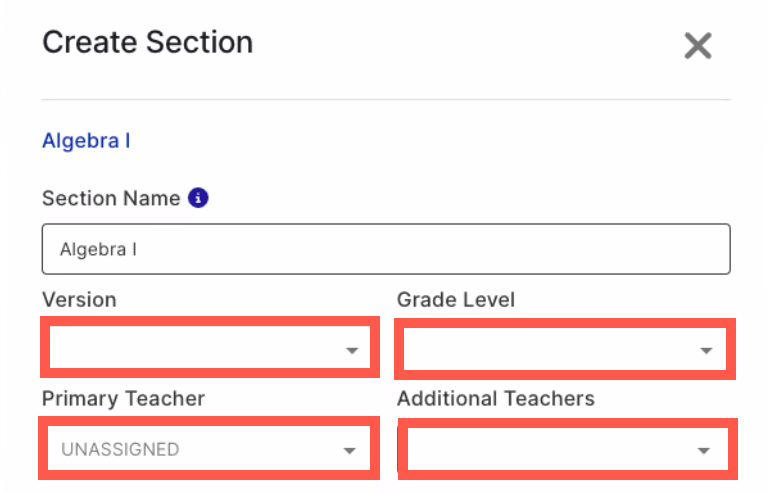768x494 pixels.
Task: Click the Algebra I text inside input
Action: [x=98, y=249]
